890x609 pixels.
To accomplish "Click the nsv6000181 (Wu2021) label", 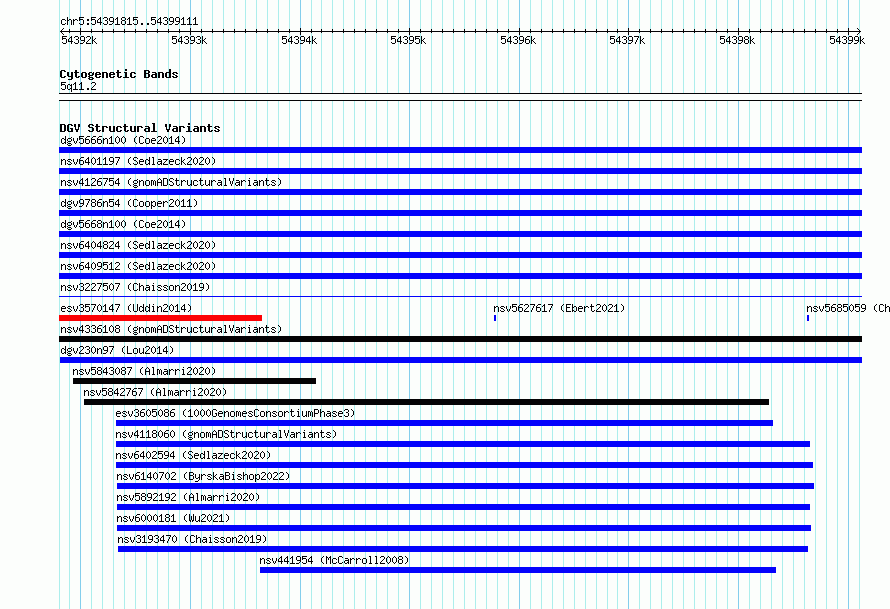I will tap(173, 518).
